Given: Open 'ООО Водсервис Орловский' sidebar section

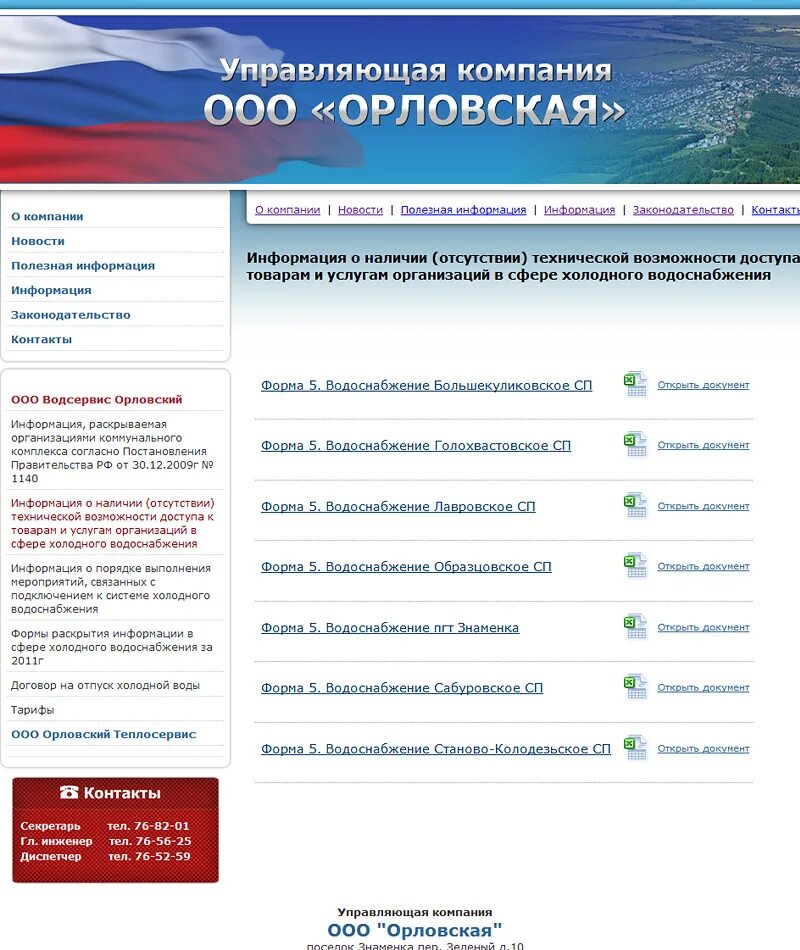Looking at the screenshot, I should point(96,400).
